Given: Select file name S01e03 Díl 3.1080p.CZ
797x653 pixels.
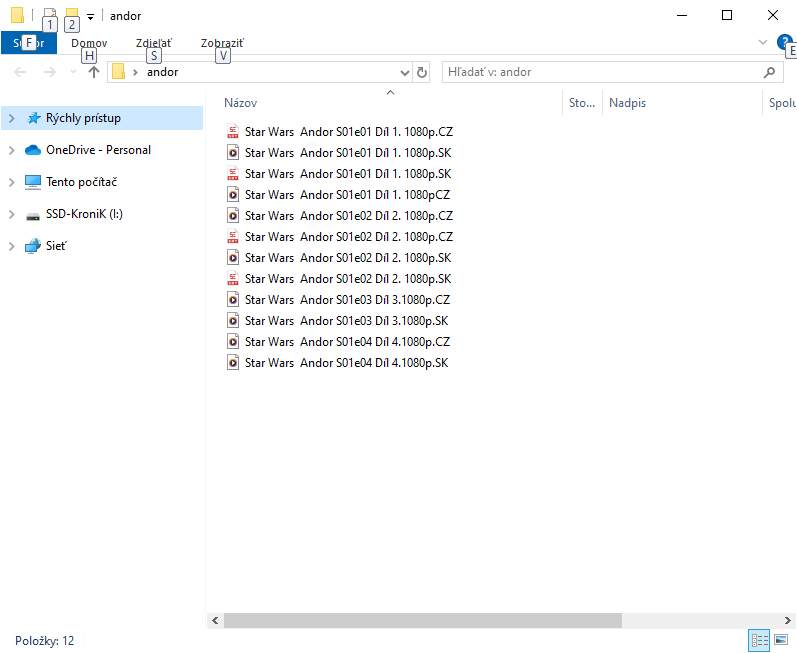Looking at the screenshot, I should [x=347, y=300].
